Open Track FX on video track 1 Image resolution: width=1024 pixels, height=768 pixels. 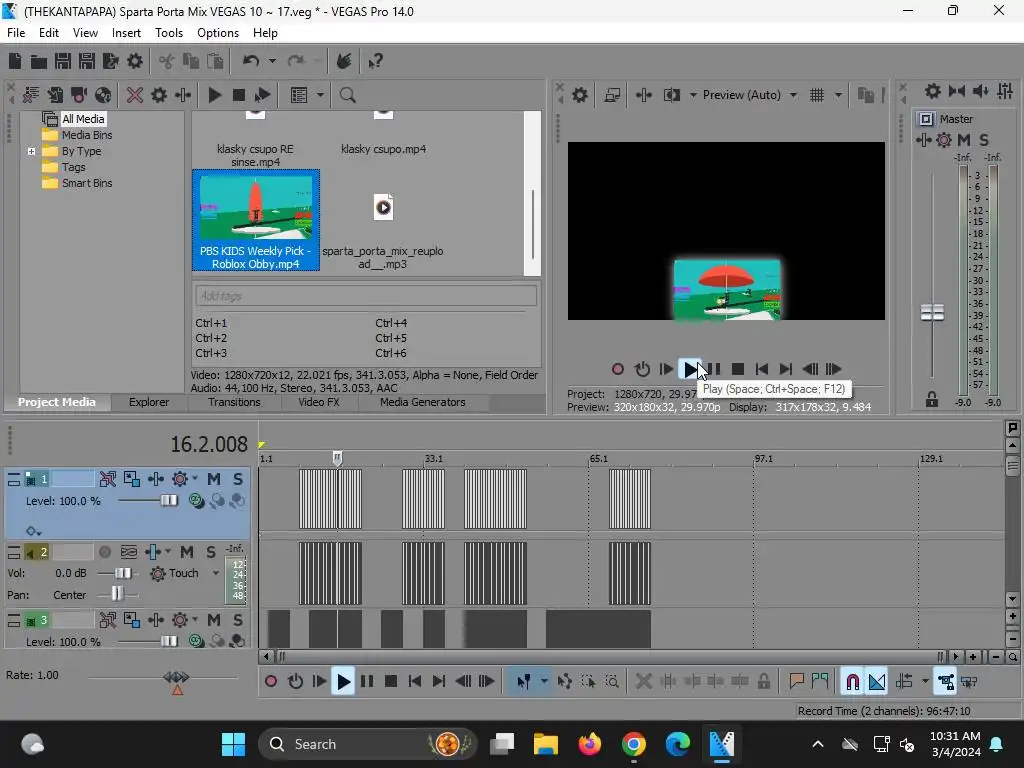click(x=180, y=479)
